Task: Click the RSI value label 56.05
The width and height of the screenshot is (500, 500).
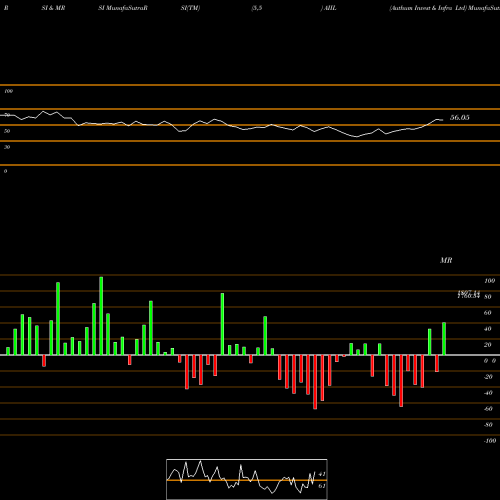Action: coord(460,118)
